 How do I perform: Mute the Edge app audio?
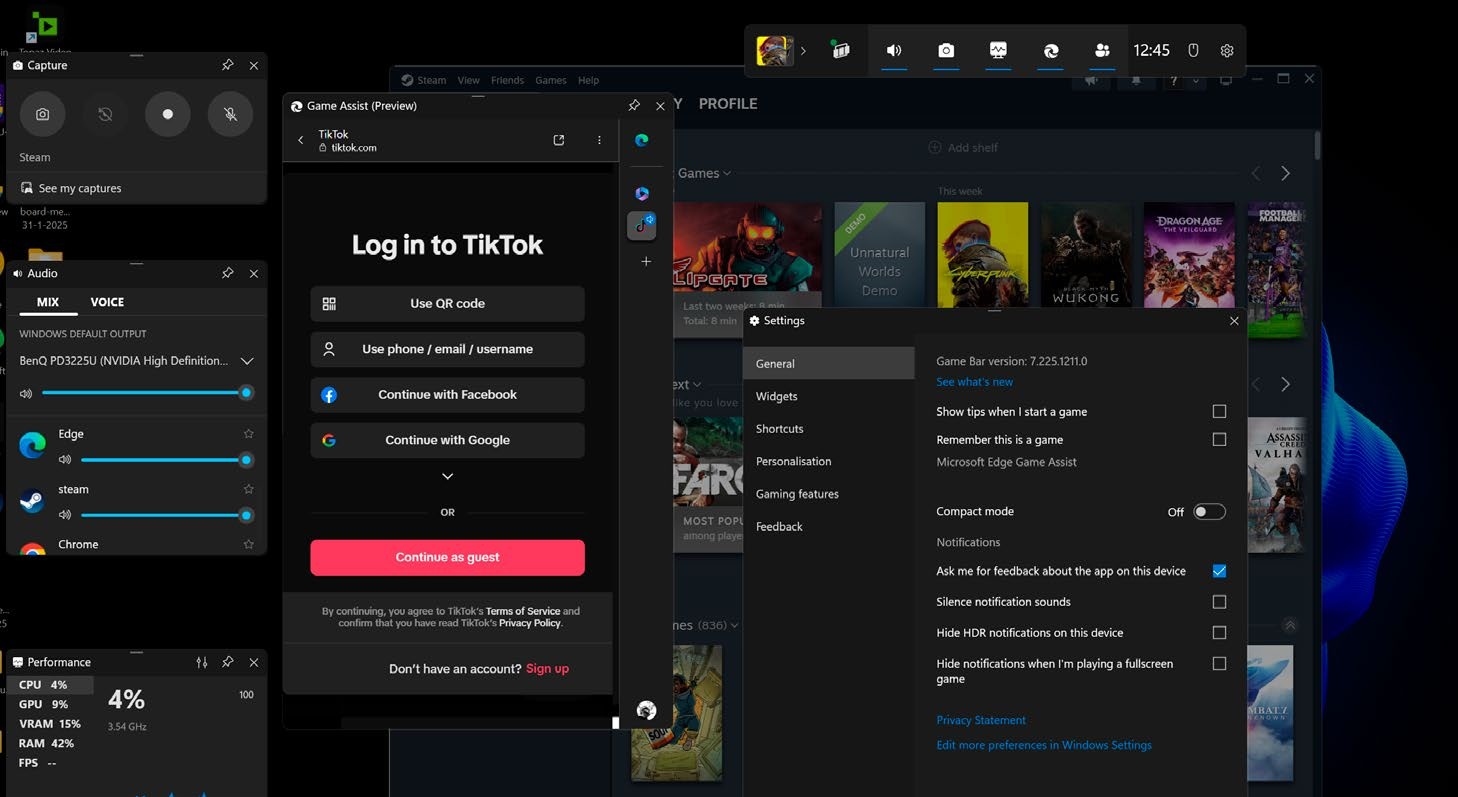(65, 460)
